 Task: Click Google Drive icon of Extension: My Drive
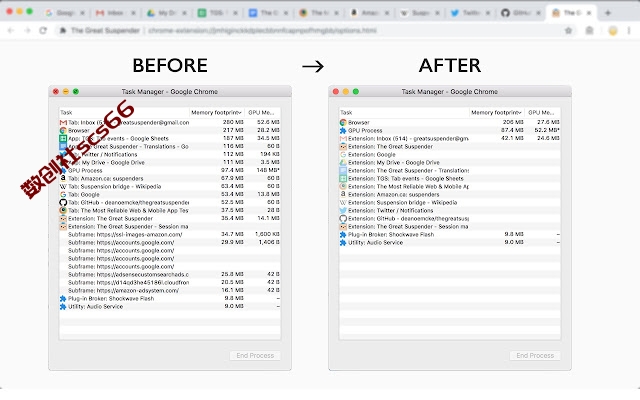343,162
